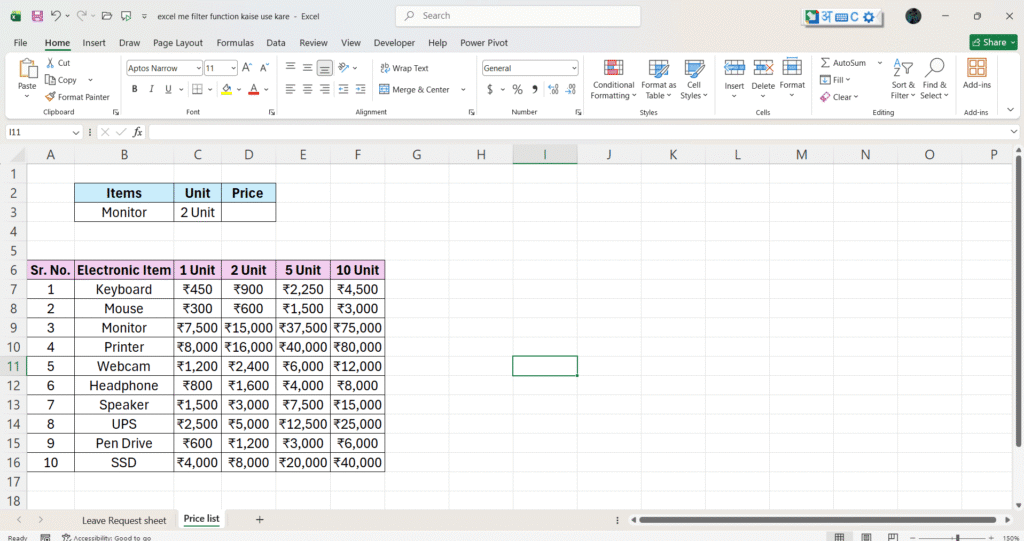
Task: Open the Font Color dropdown arrow
Action: click(x=266, y=90)
